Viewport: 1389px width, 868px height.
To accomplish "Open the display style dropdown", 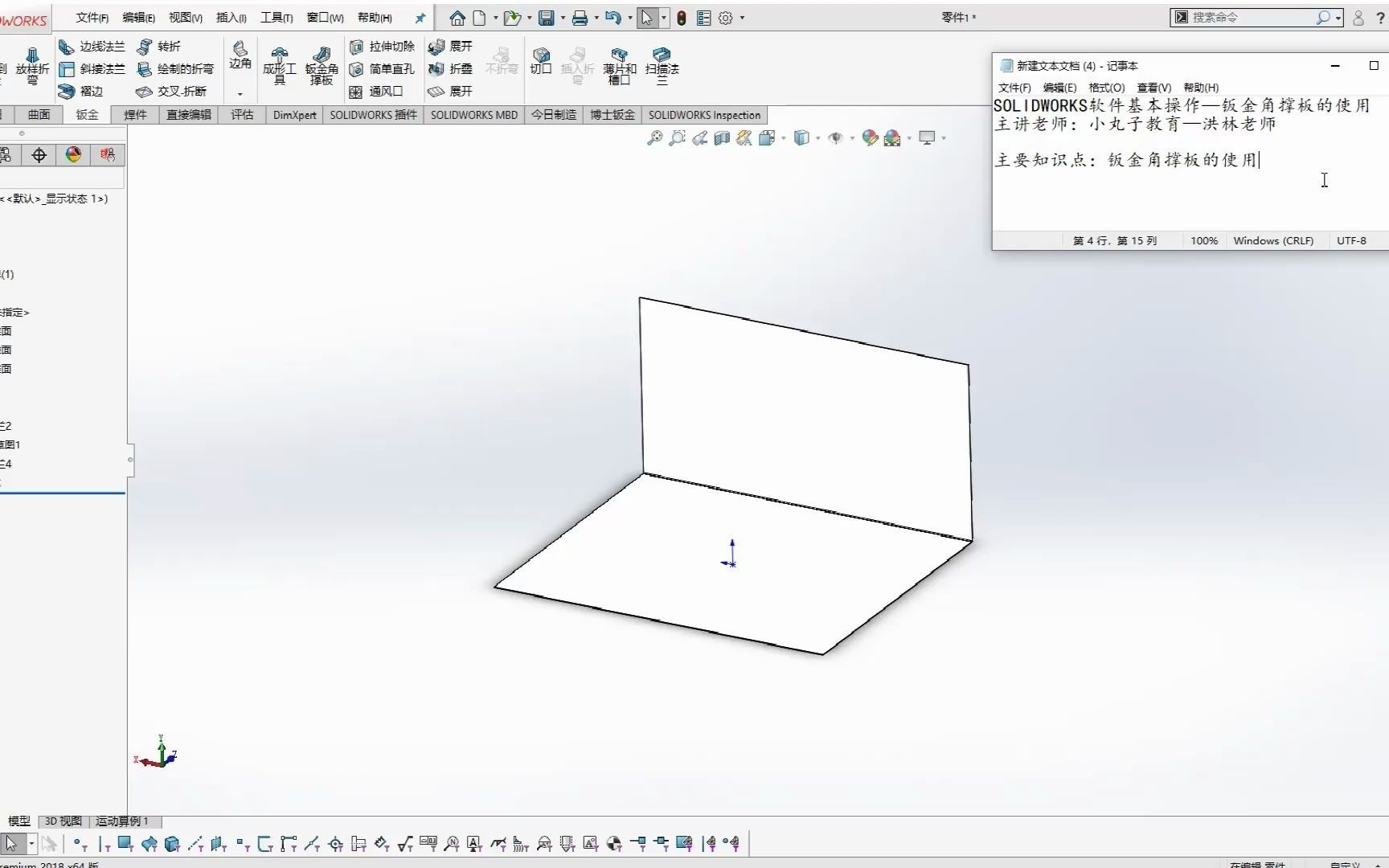I will (817, 139).
